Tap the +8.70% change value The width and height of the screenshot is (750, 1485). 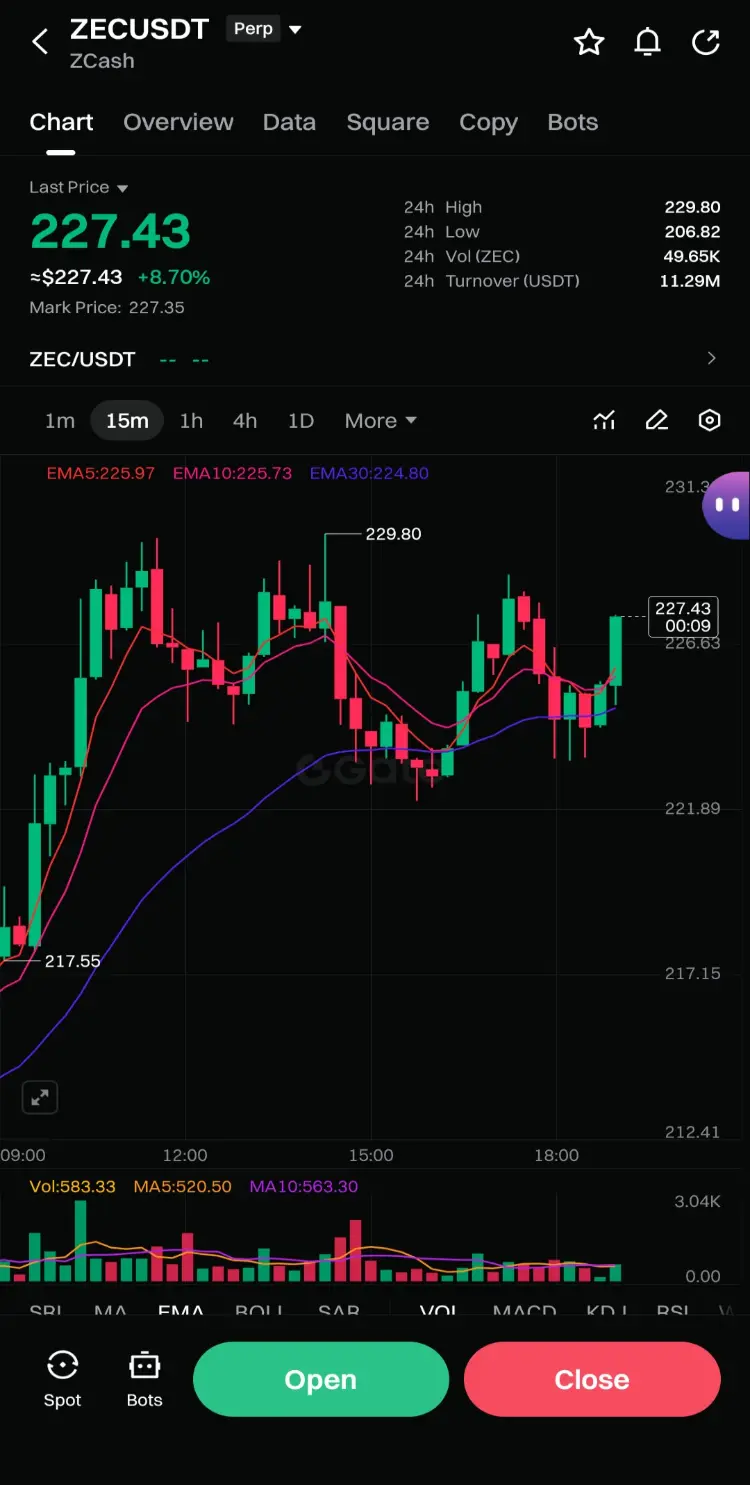(x=174, y=277)
